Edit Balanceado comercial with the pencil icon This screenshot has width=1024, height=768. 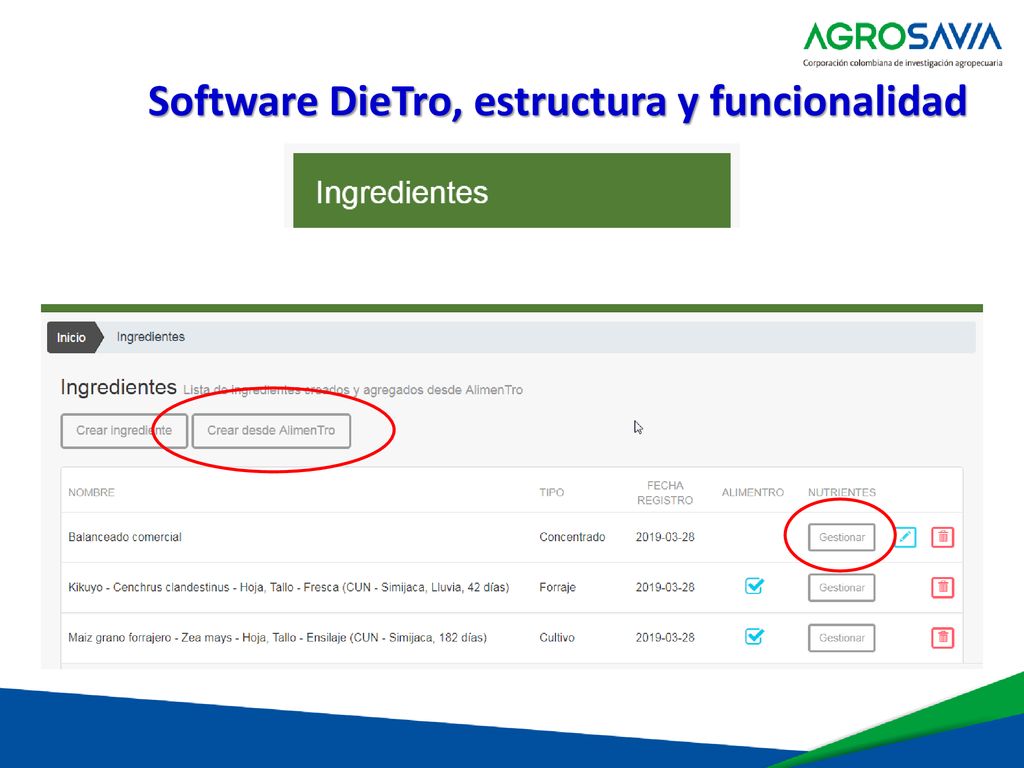[x=905, y=537]
